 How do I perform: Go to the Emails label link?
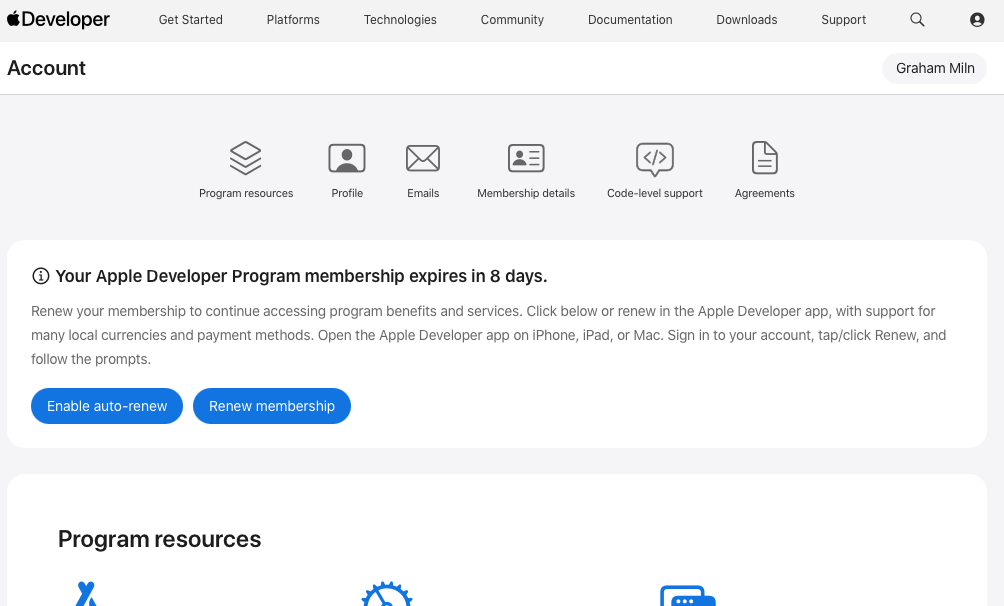click(x=423, y=193)
